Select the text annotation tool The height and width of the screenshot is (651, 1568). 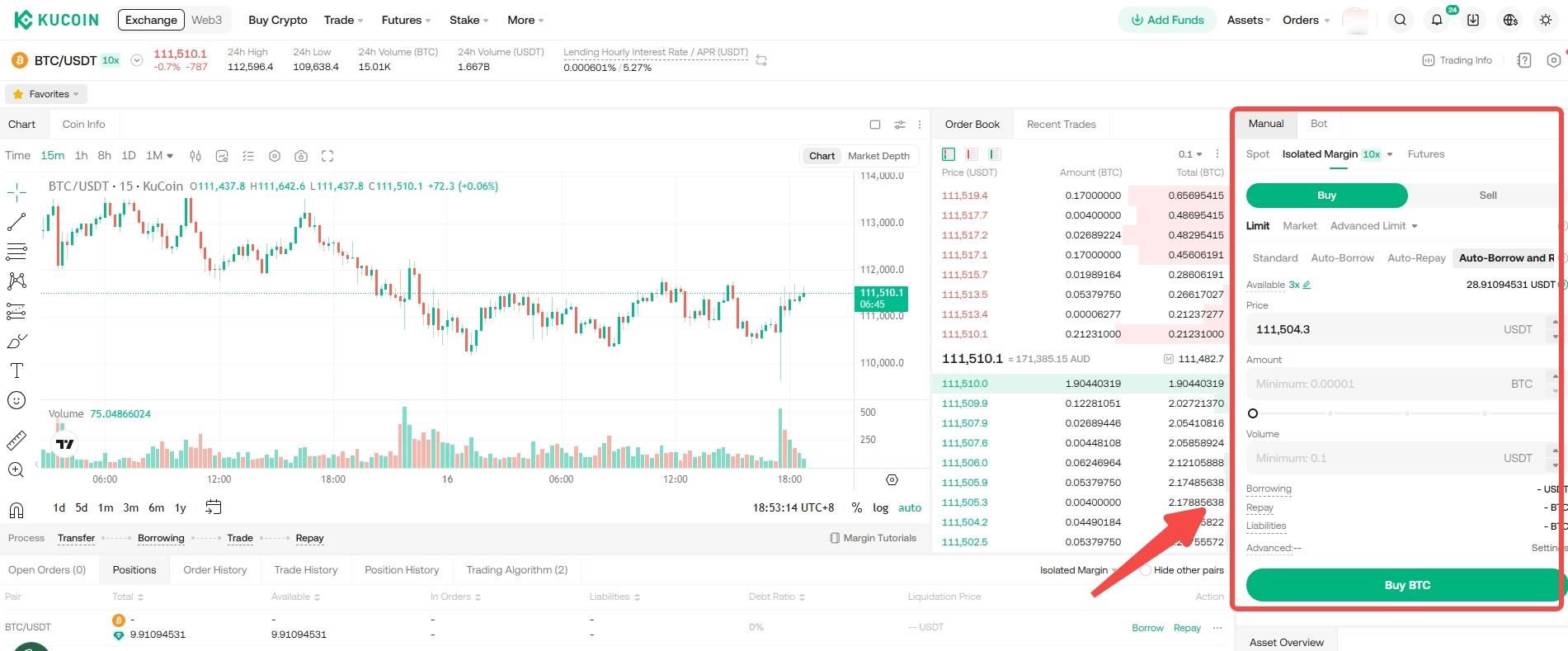tap(16, 370)
